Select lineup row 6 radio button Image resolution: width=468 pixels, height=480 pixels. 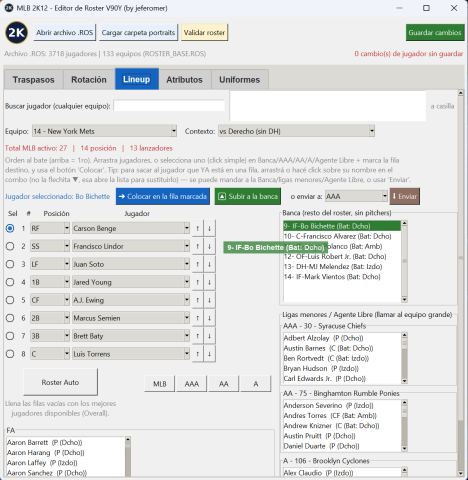10,318
